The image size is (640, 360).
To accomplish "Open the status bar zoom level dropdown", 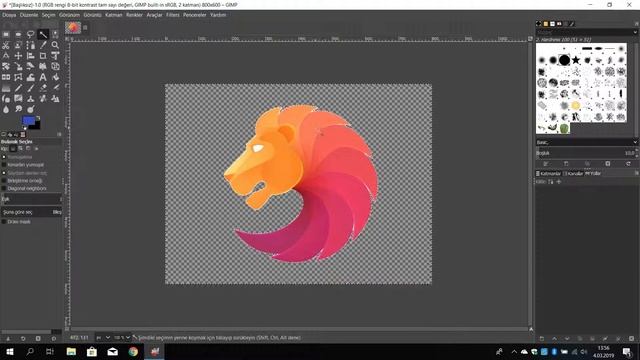I will tap(122, 338).
